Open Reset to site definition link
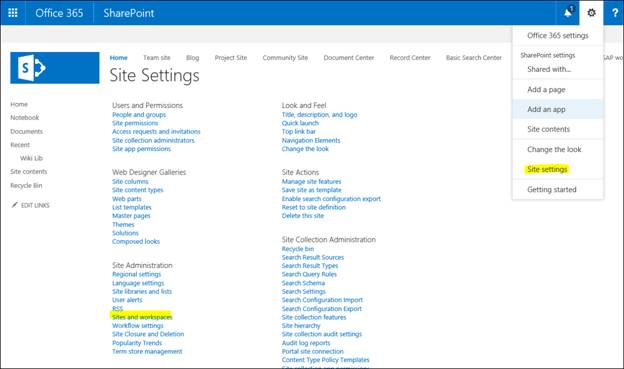624x369 pixels. pyautogui.click(x=314, y=207)
